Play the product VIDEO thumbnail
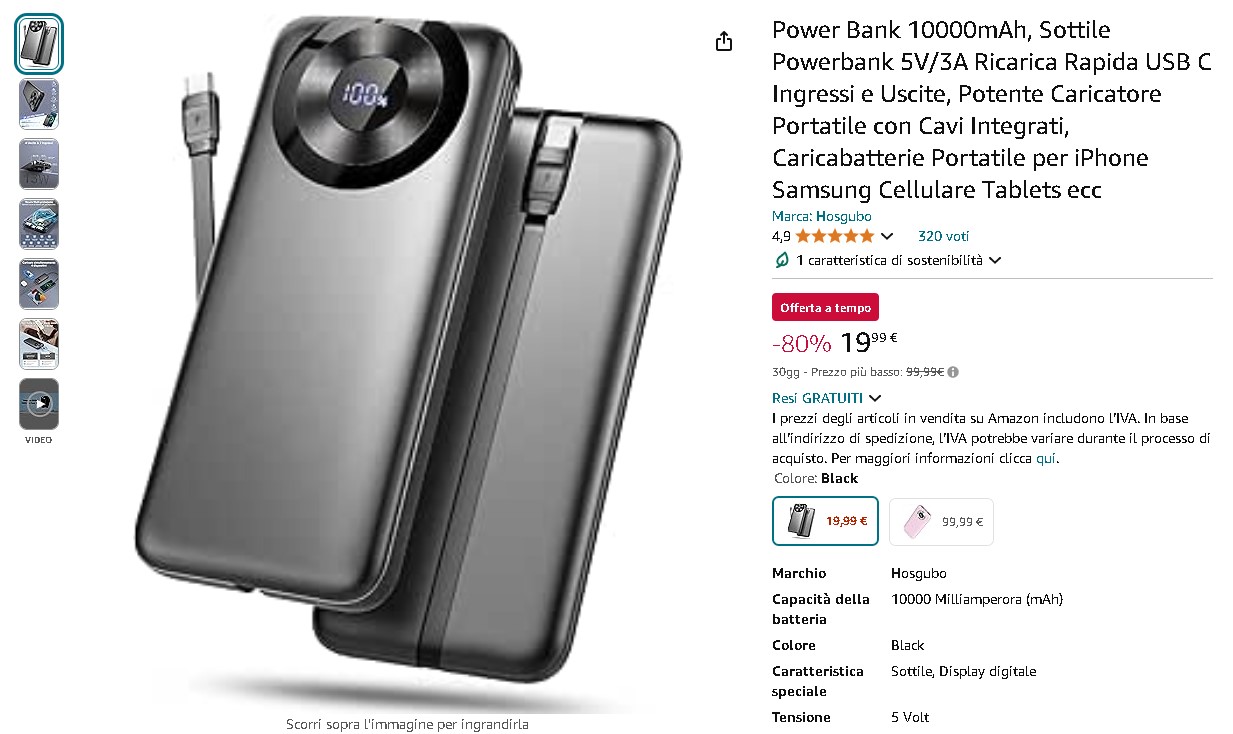 (39, 404)
